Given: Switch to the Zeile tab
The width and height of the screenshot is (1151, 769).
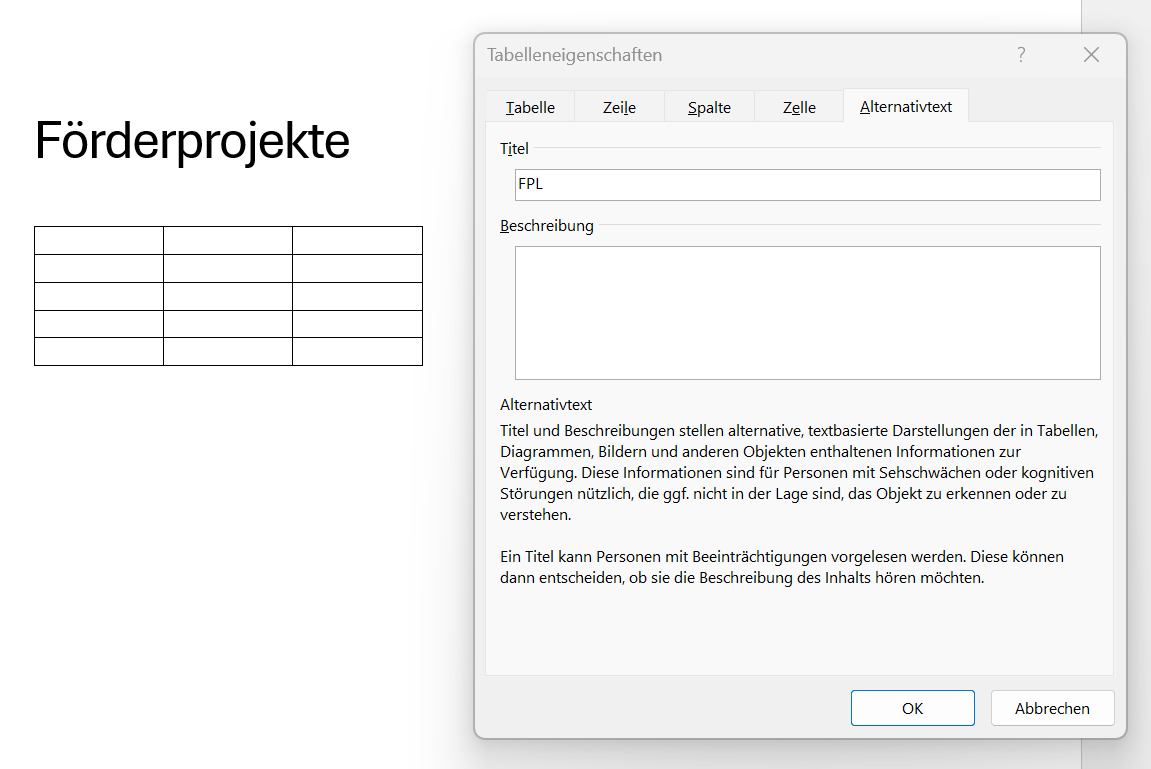Looking at the screenshot, I should (619, 108).
